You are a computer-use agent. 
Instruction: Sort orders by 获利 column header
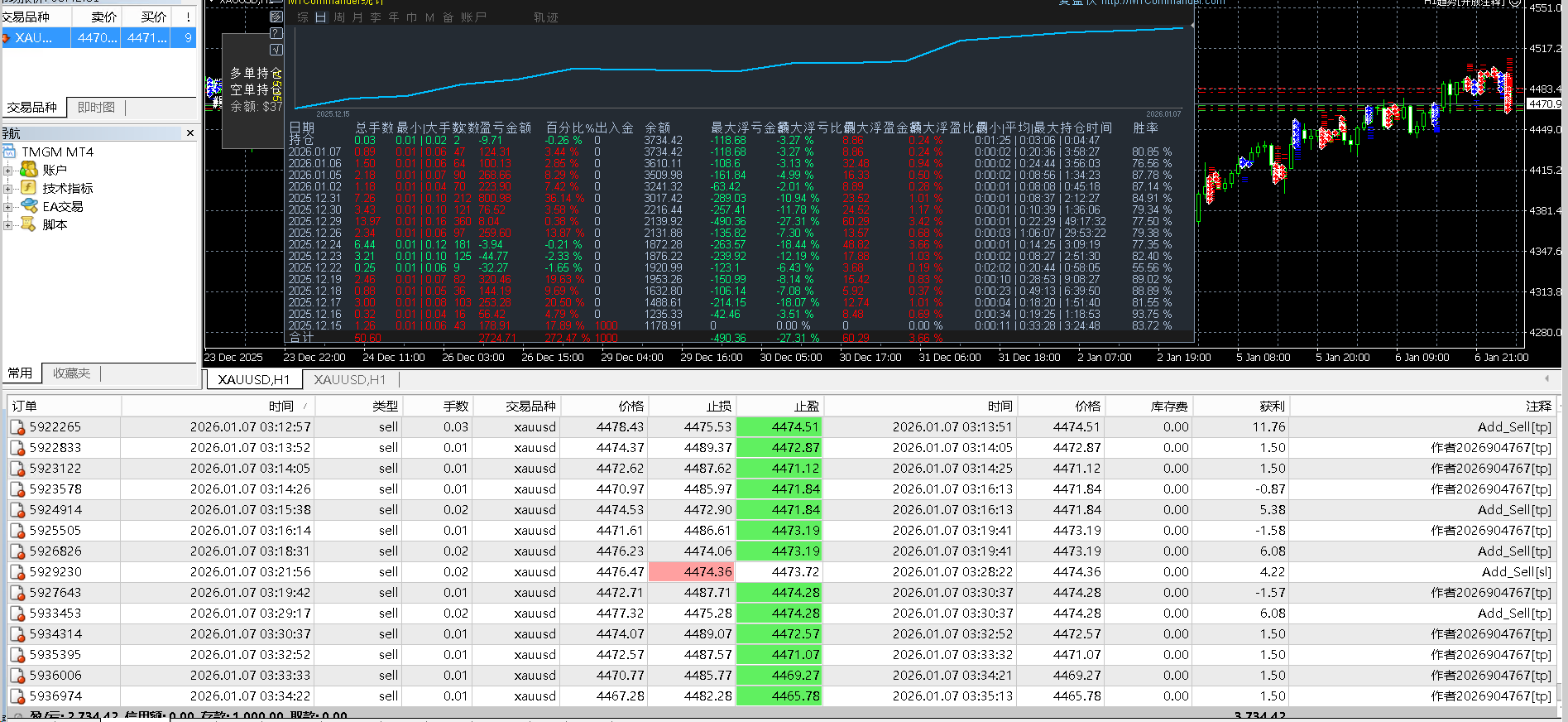click(1272, 406)
